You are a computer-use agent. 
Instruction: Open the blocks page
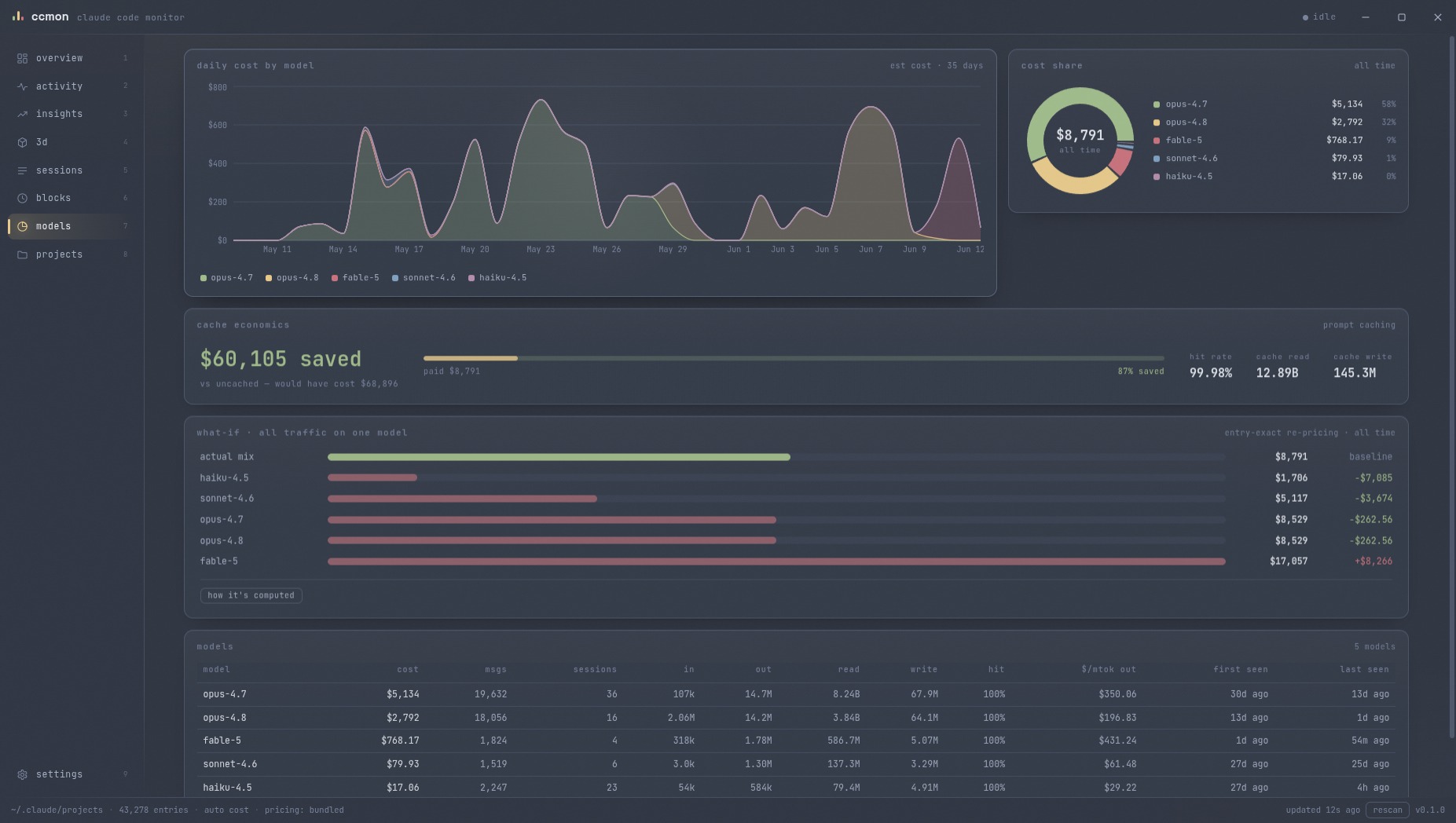(x=72, y=198)
